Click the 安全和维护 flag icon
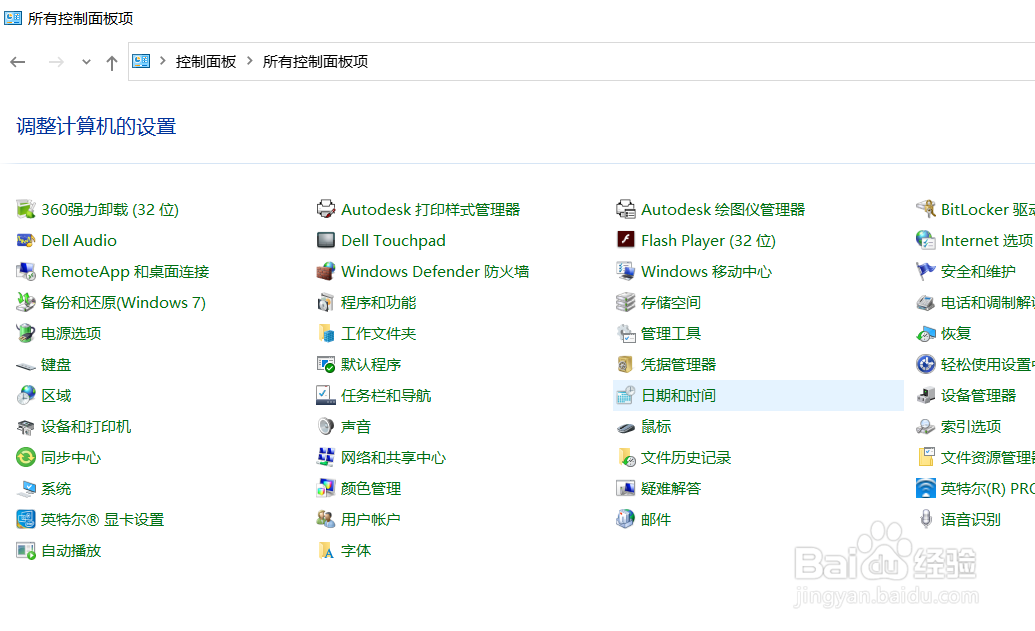1035x631 pixels. coord(926,271)
